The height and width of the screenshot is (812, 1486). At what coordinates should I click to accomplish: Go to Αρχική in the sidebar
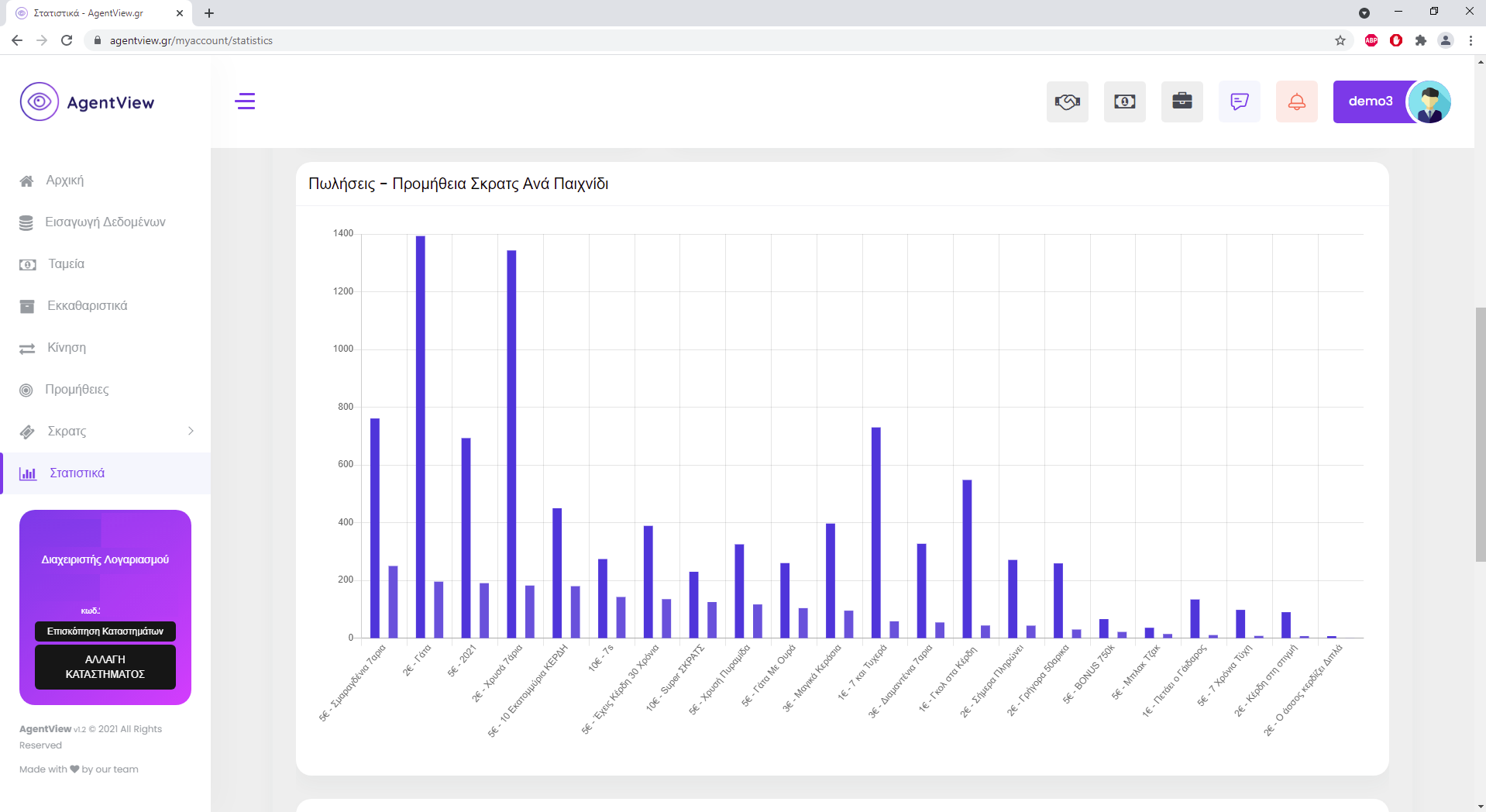tap(65, 181)
